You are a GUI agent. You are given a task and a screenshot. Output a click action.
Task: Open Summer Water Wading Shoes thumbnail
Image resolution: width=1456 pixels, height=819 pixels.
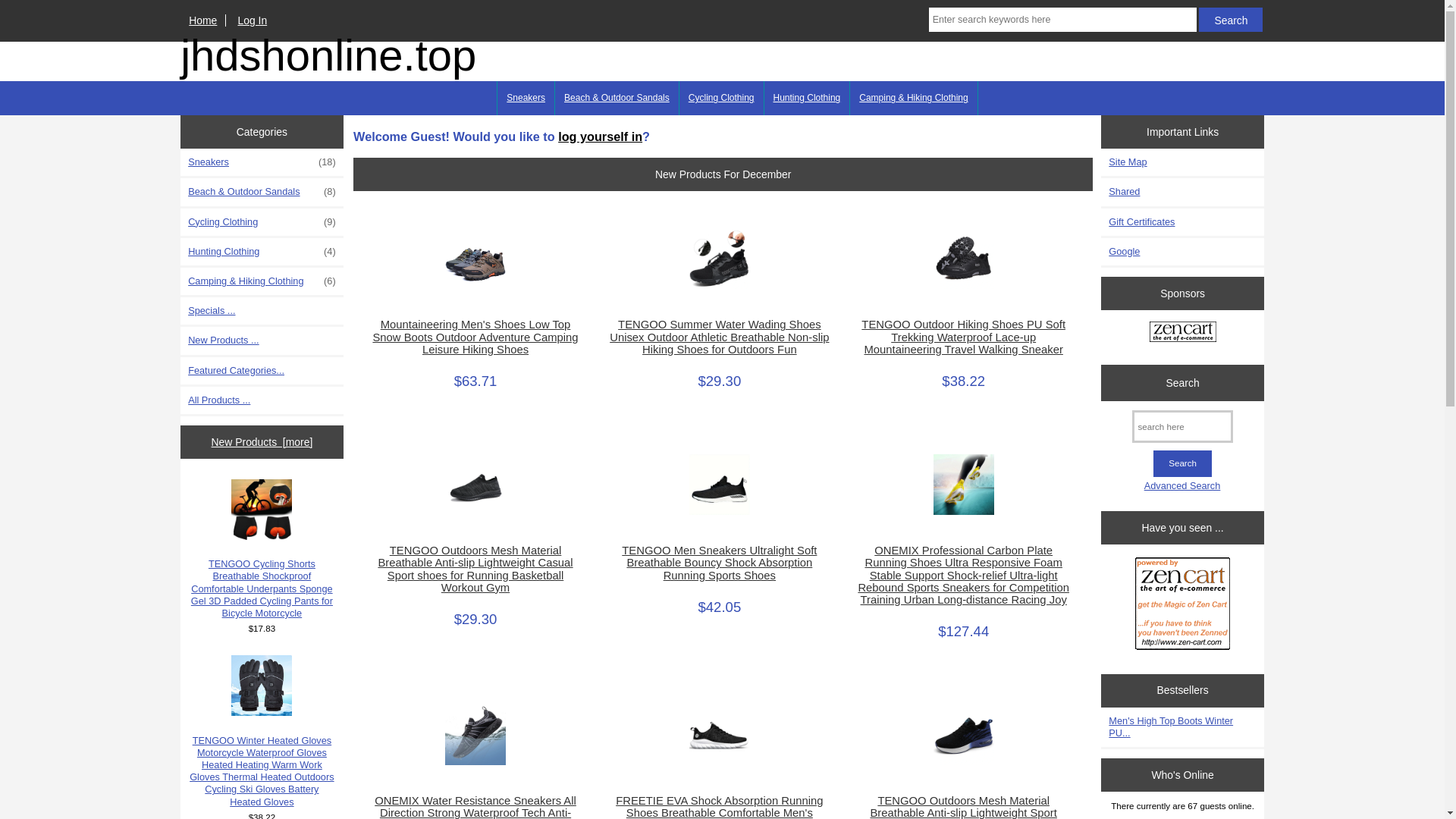(x=720, y=259)
